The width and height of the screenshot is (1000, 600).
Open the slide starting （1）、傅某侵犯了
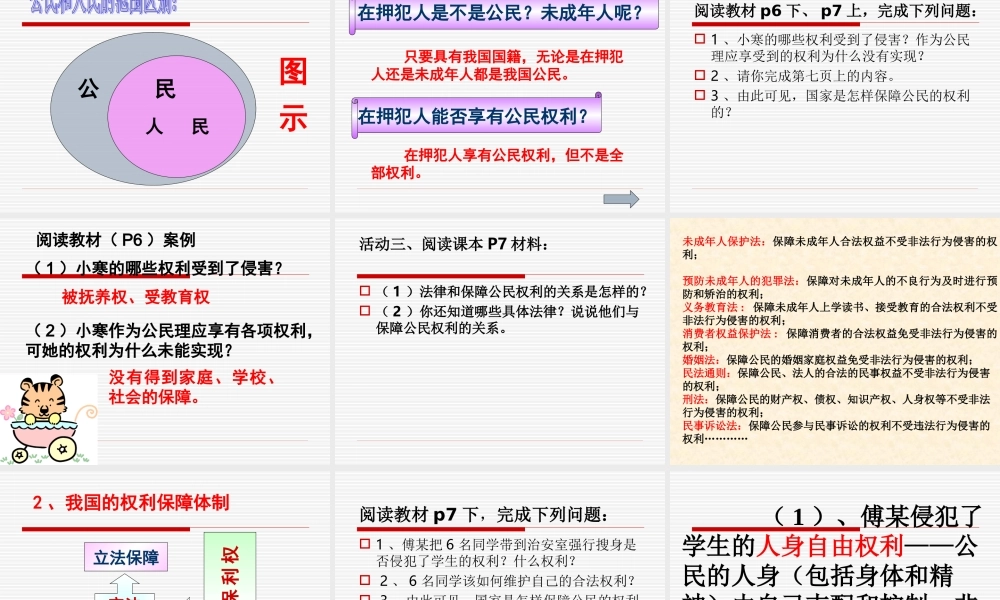(x=835, y=536)
